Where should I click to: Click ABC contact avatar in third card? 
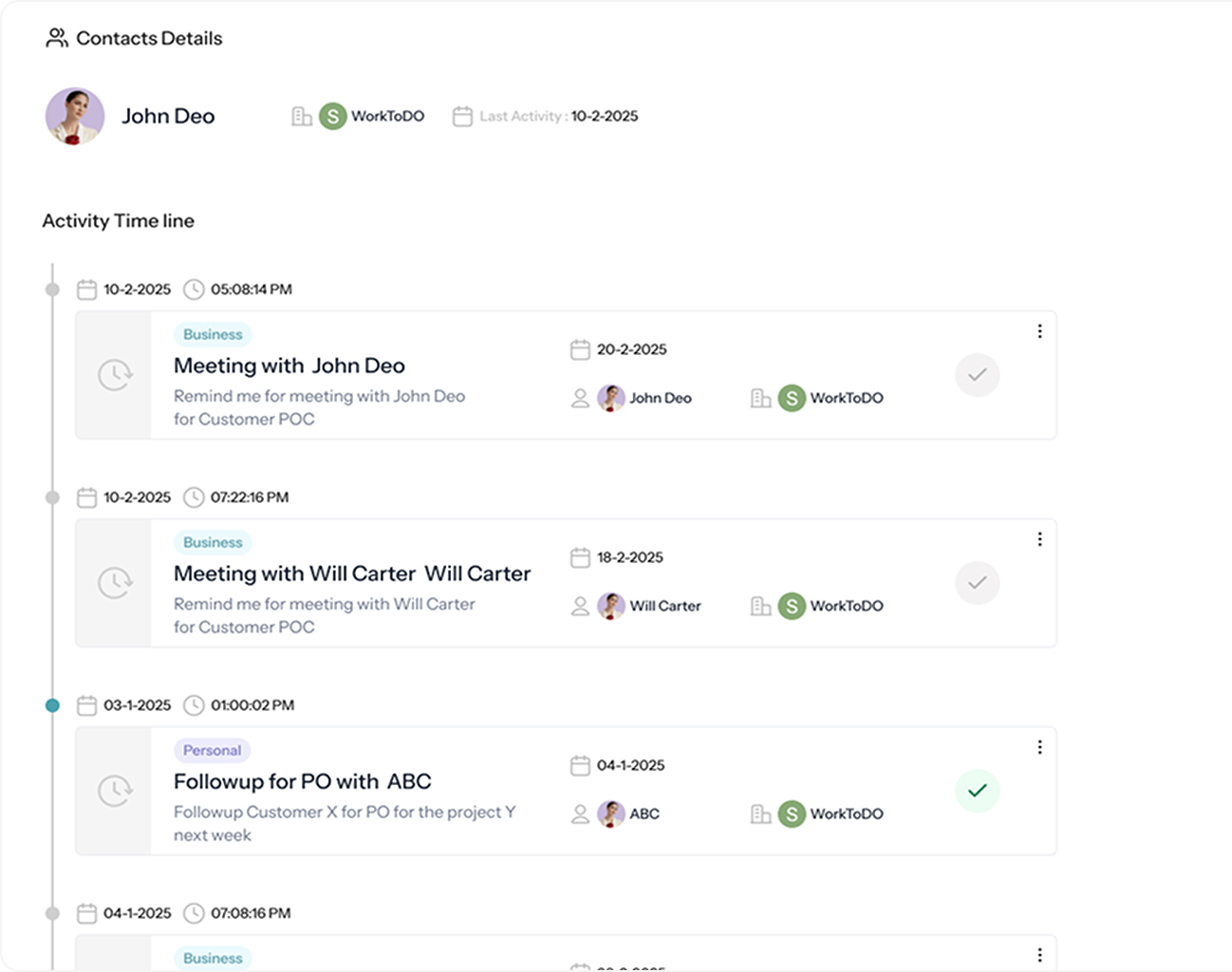click(611, 813)
